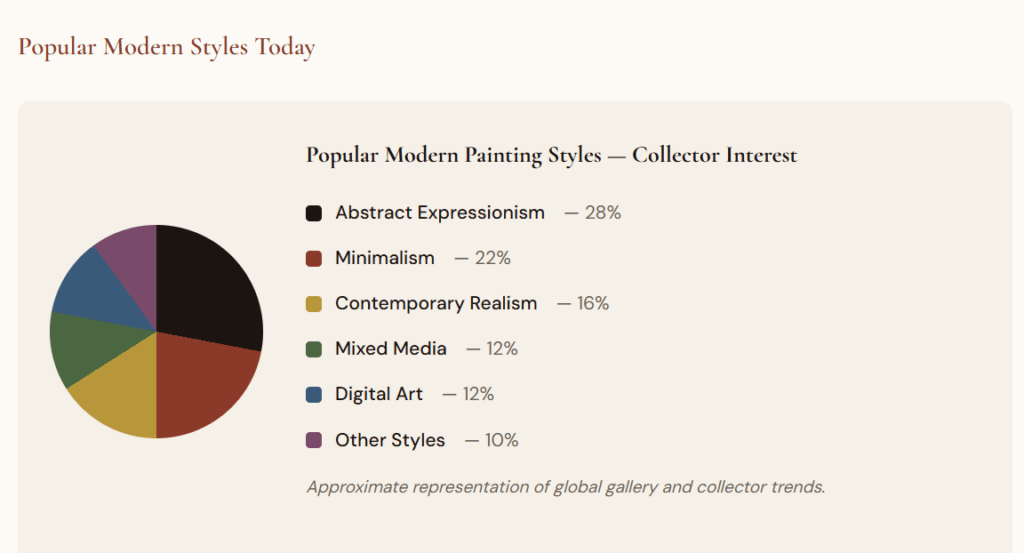Select the Digital Art legend label
Viewport: 1024px width, 553px height.
point(379,394)
